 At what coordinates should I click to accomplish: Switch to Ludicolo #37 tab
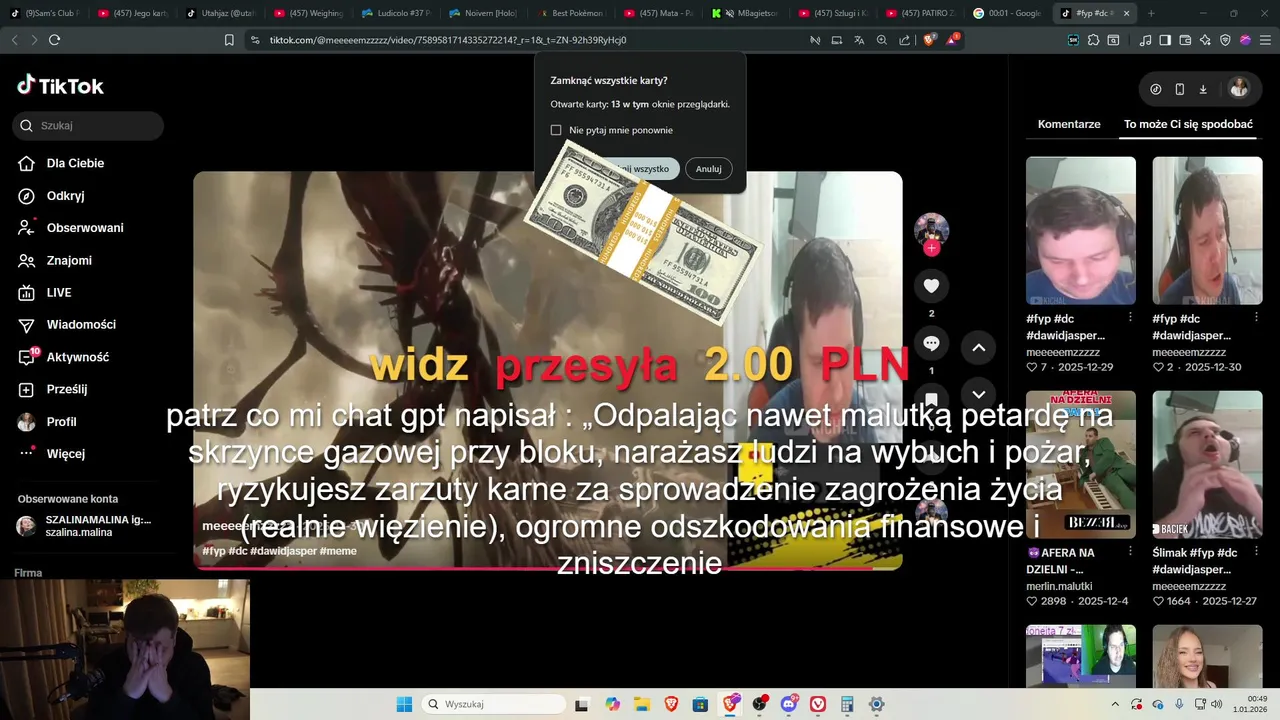[x=395, y=13]
